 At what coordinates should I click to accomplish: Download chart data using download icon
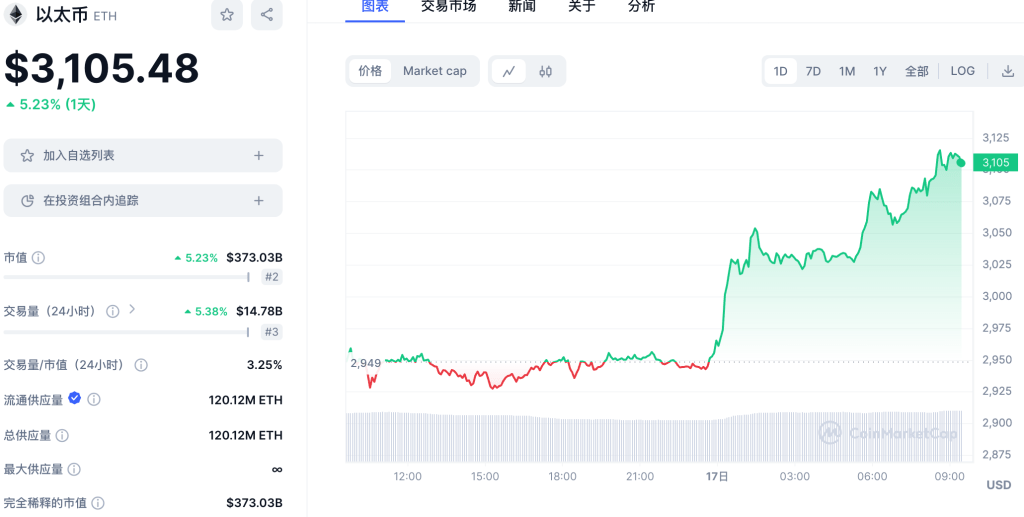tap(1007, 71)
